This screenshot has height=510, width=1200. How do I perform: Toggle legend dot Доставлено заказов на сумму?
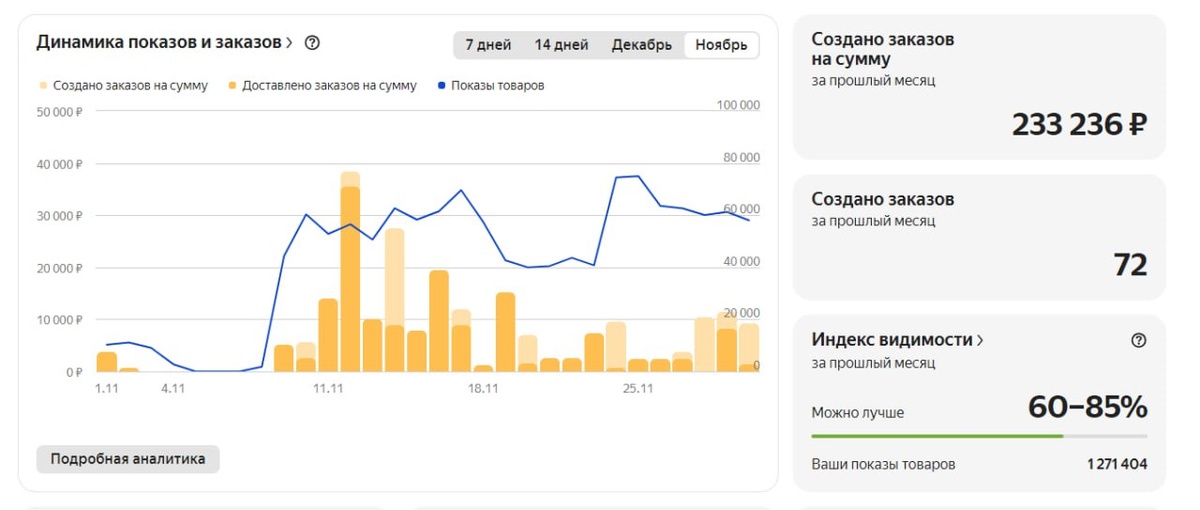pos(232,86)
